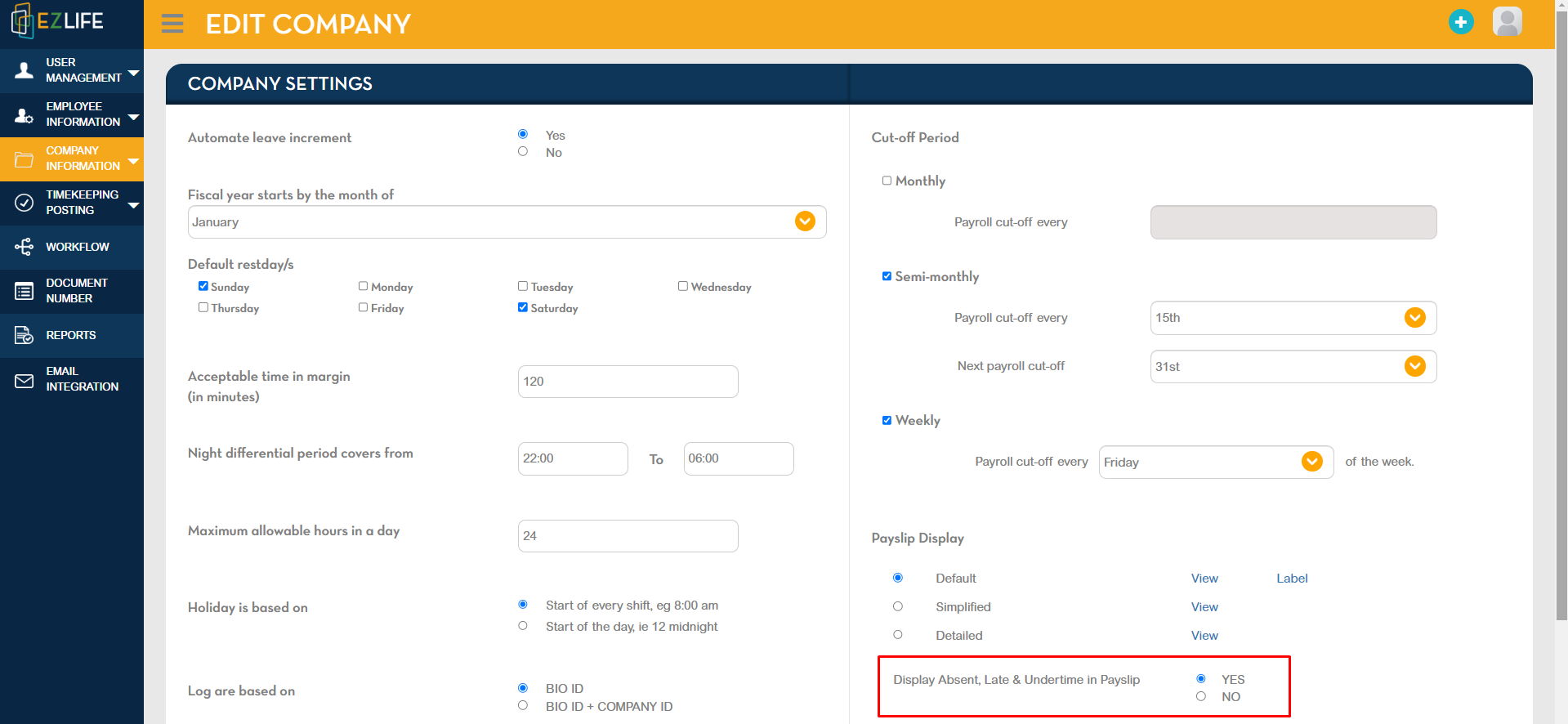1568x724 pixels.
Task: Click the acceptable time in margin field
Action: point(628,382)
